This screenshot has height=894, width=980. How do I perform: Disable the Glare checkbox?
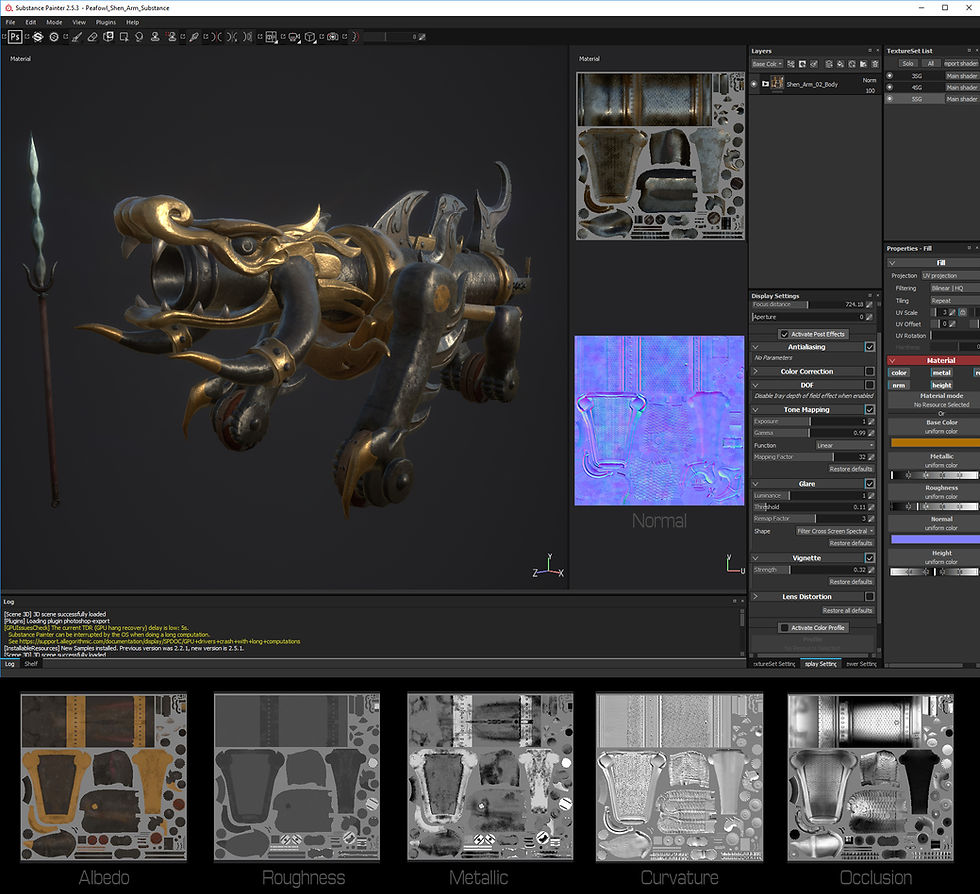click(869, 483)
